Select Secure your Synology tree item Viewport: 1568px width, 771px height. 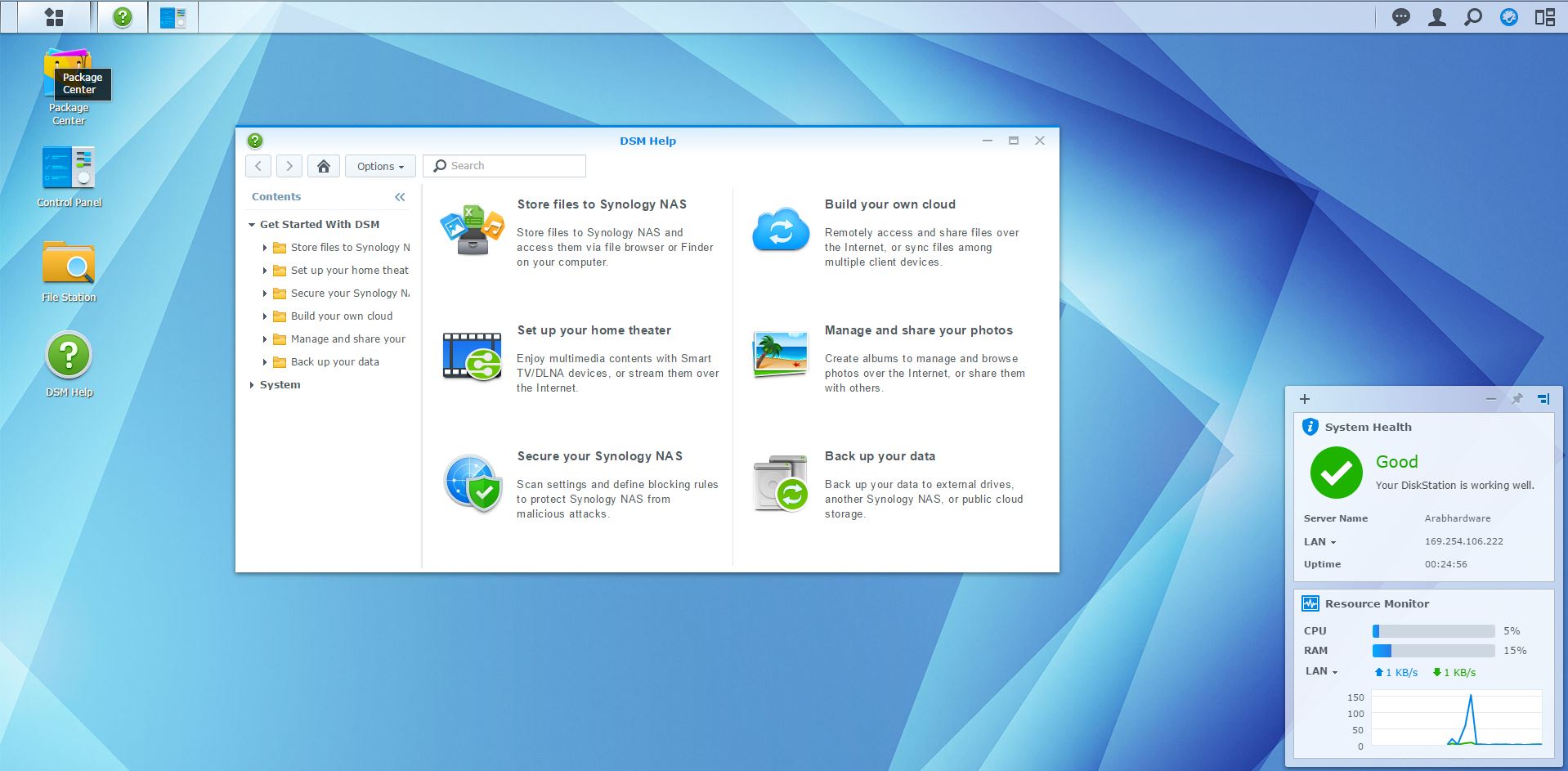[350, 294]
